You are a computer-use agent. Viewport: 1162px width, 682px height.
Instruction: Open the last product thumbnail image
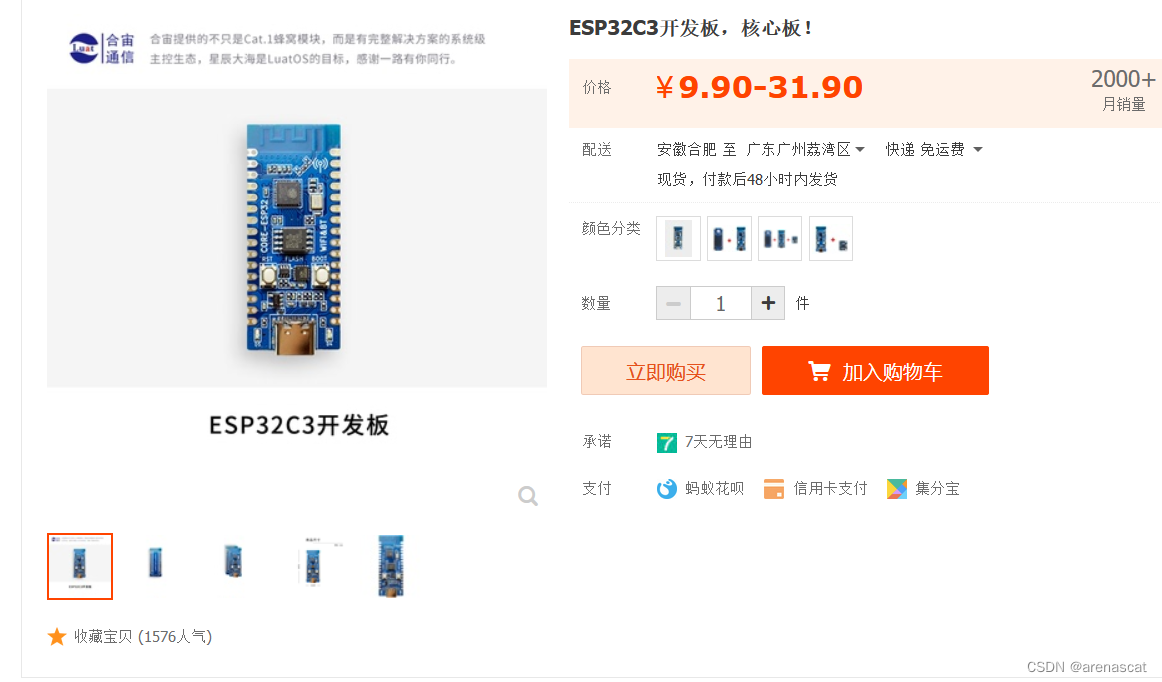coord(391,566)
